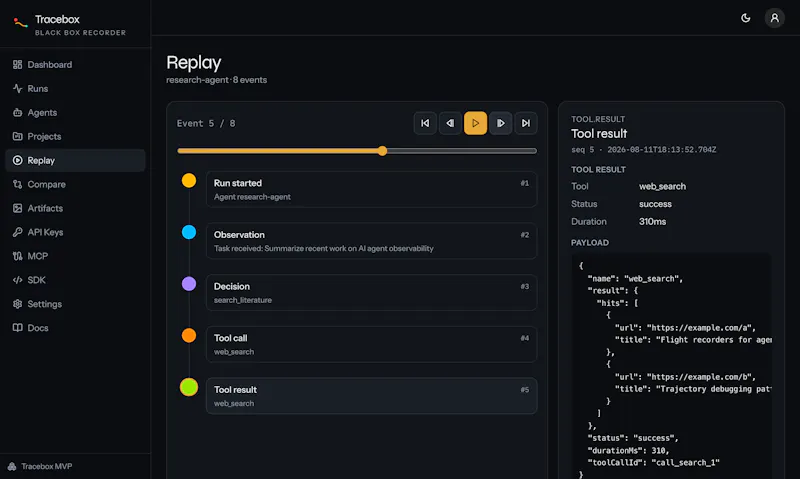800x479 pixels.
Task: Click the 'call_search_1' toolCallId value
Action: click(x=685, y=463)
